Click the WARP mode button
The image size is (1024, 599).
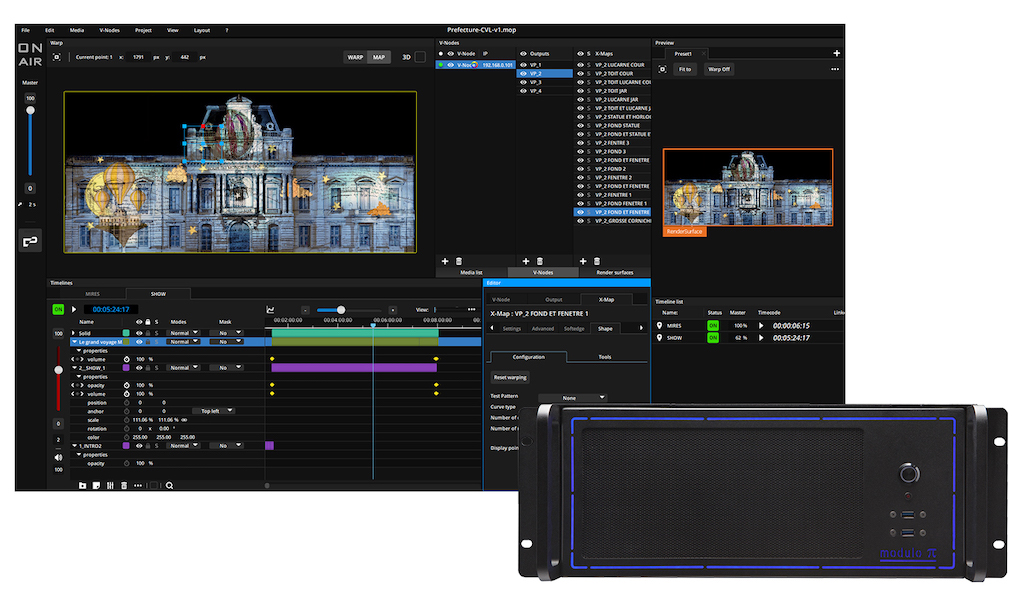355,57
